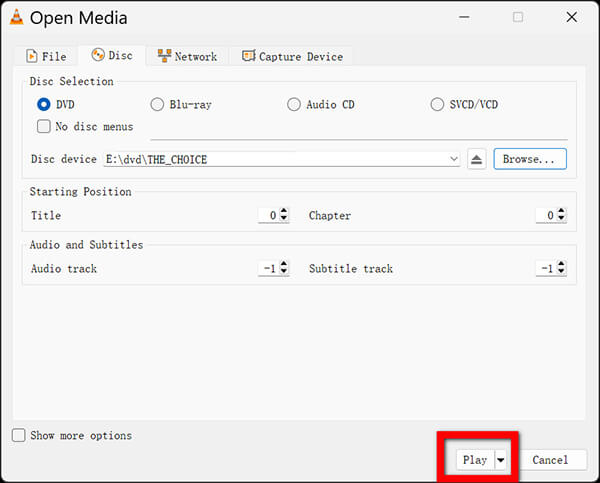Increment the Subtitle track spinner
600x483 pixels.
(x=561, y=264)
